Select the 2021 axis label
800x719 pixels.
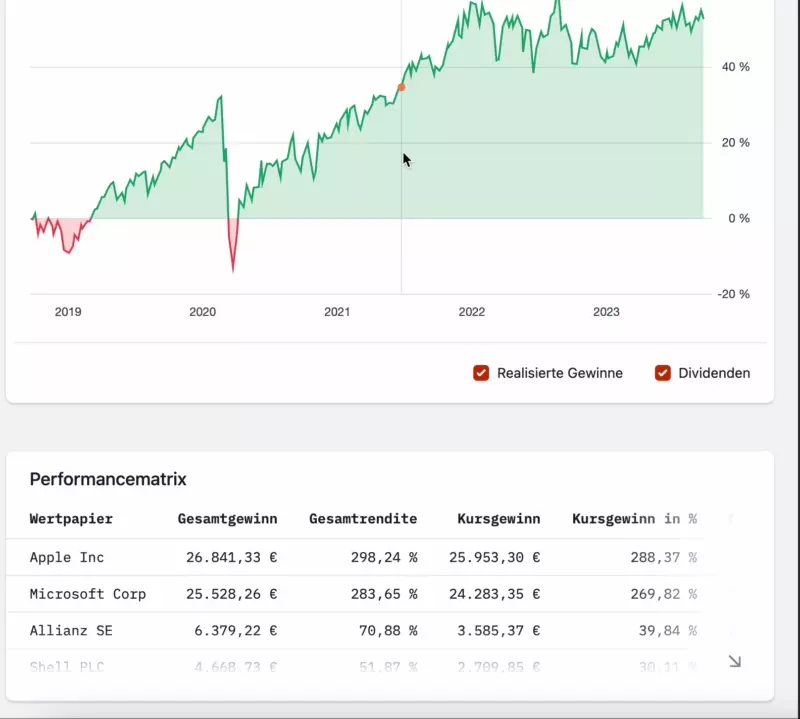336,311
